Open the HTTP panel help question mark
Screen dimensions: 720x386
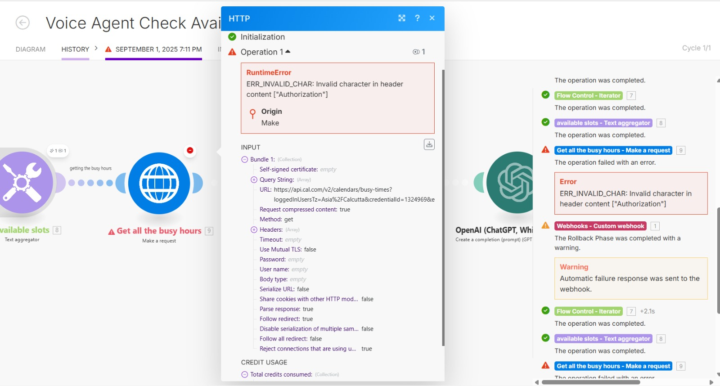point(417,18)
